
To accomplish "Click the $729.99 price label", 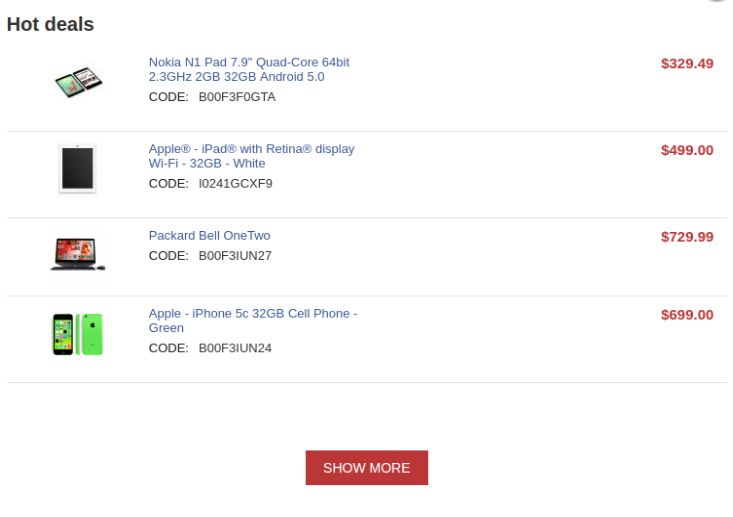I will (x=687, y=238).
